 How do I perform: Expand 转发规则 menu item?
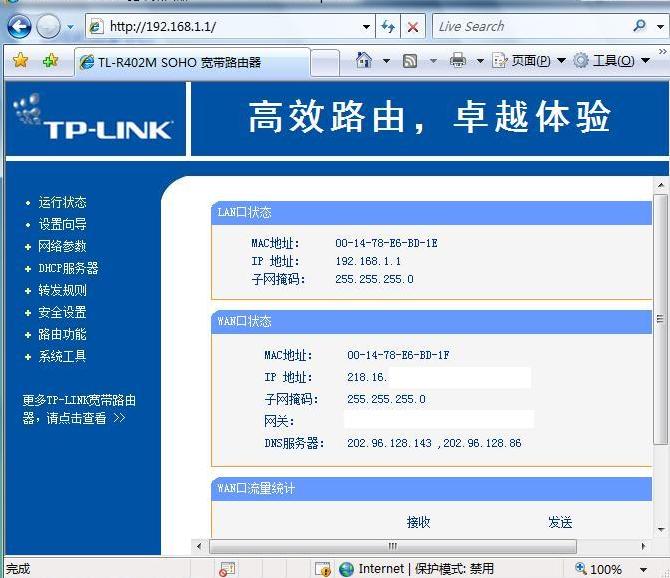tap(62, 290)
